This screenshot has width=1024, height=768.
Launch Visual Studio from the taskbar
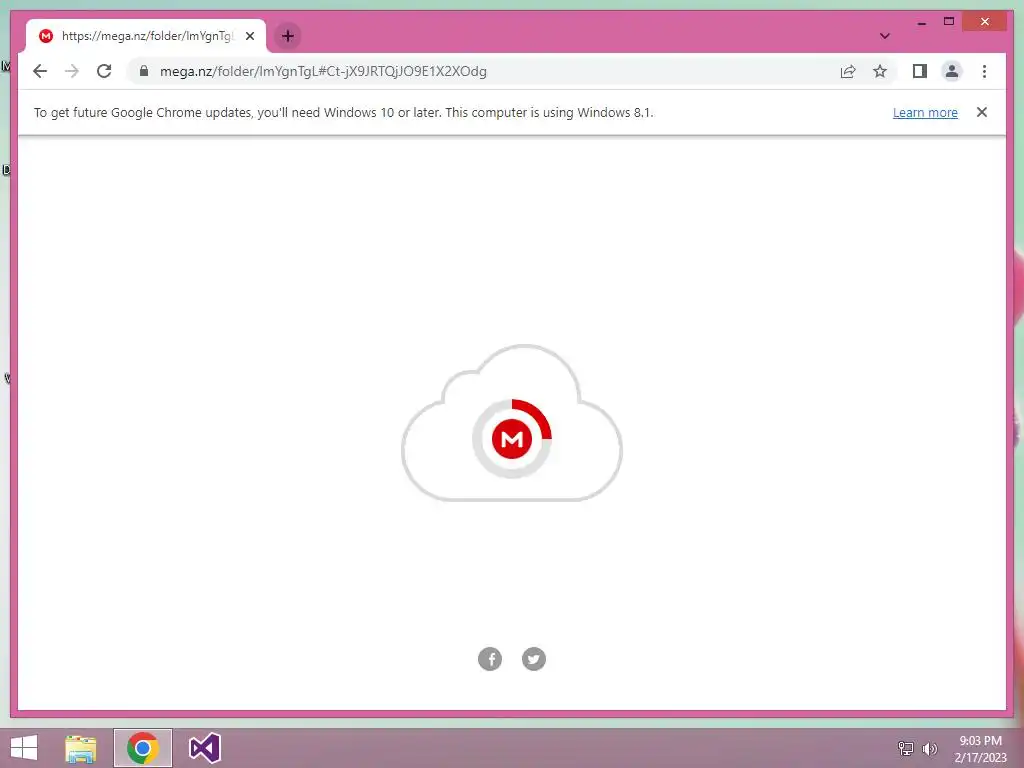(204, 748)
